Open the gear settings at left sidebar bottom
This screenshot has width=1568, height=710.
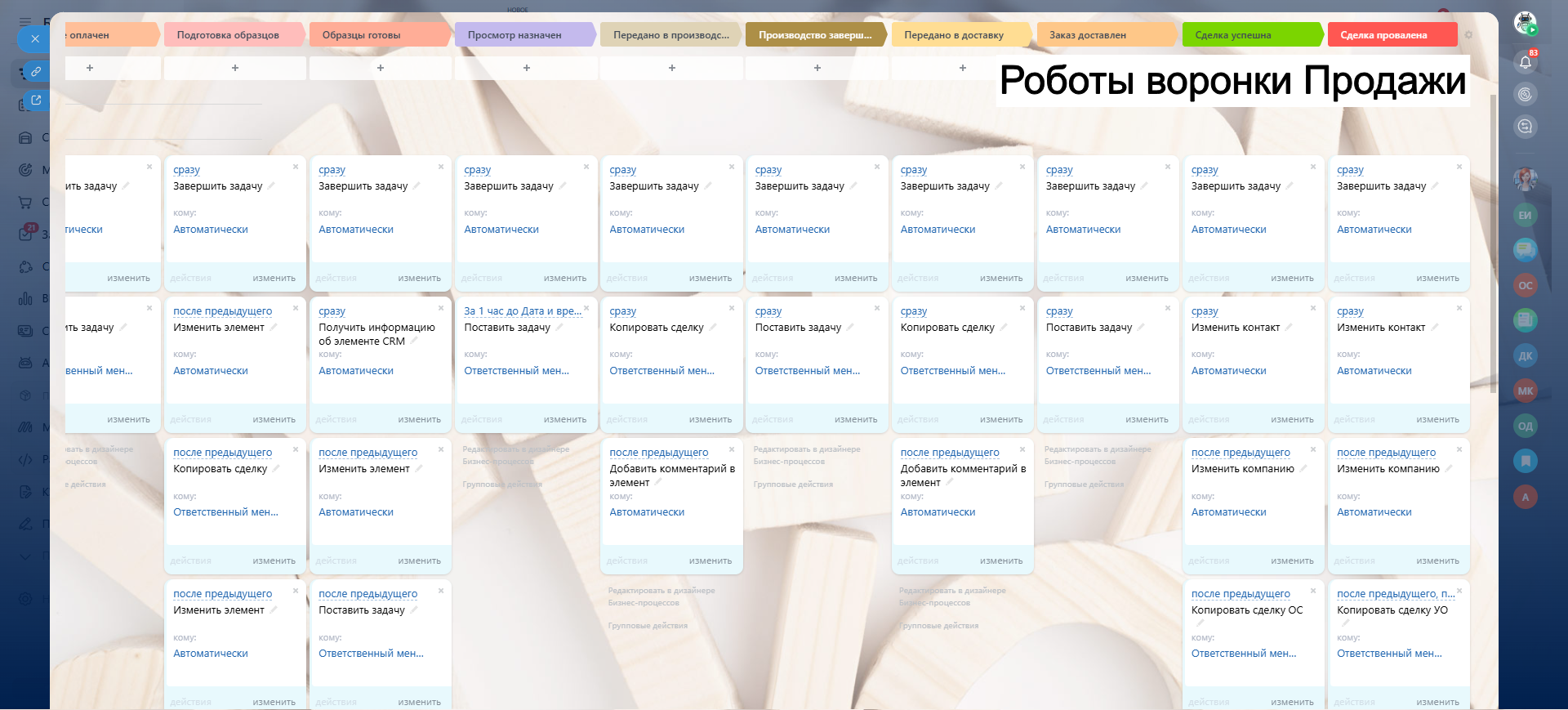(x=25, y=599)
